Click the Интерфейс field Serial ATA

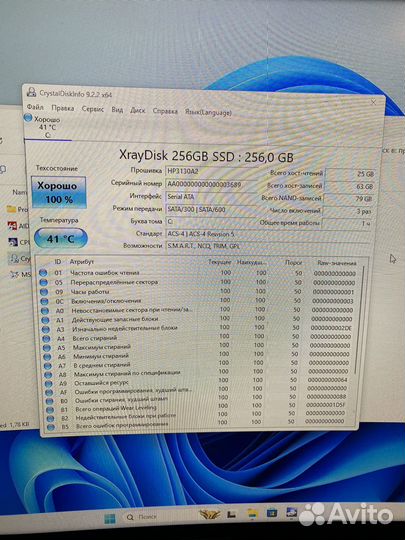click(x=210, y=197)
